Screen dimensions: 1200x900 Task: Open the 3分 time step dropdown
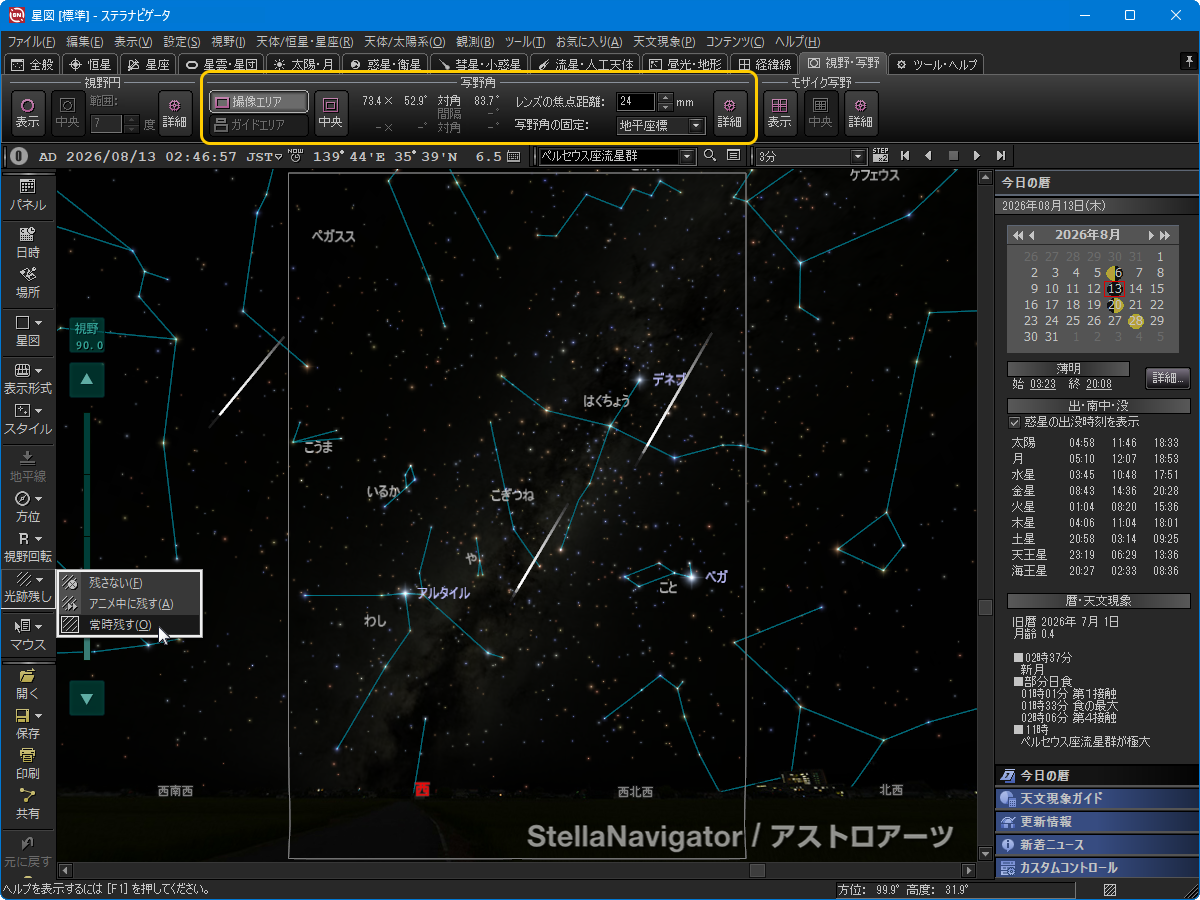click(x=810, y=156)
